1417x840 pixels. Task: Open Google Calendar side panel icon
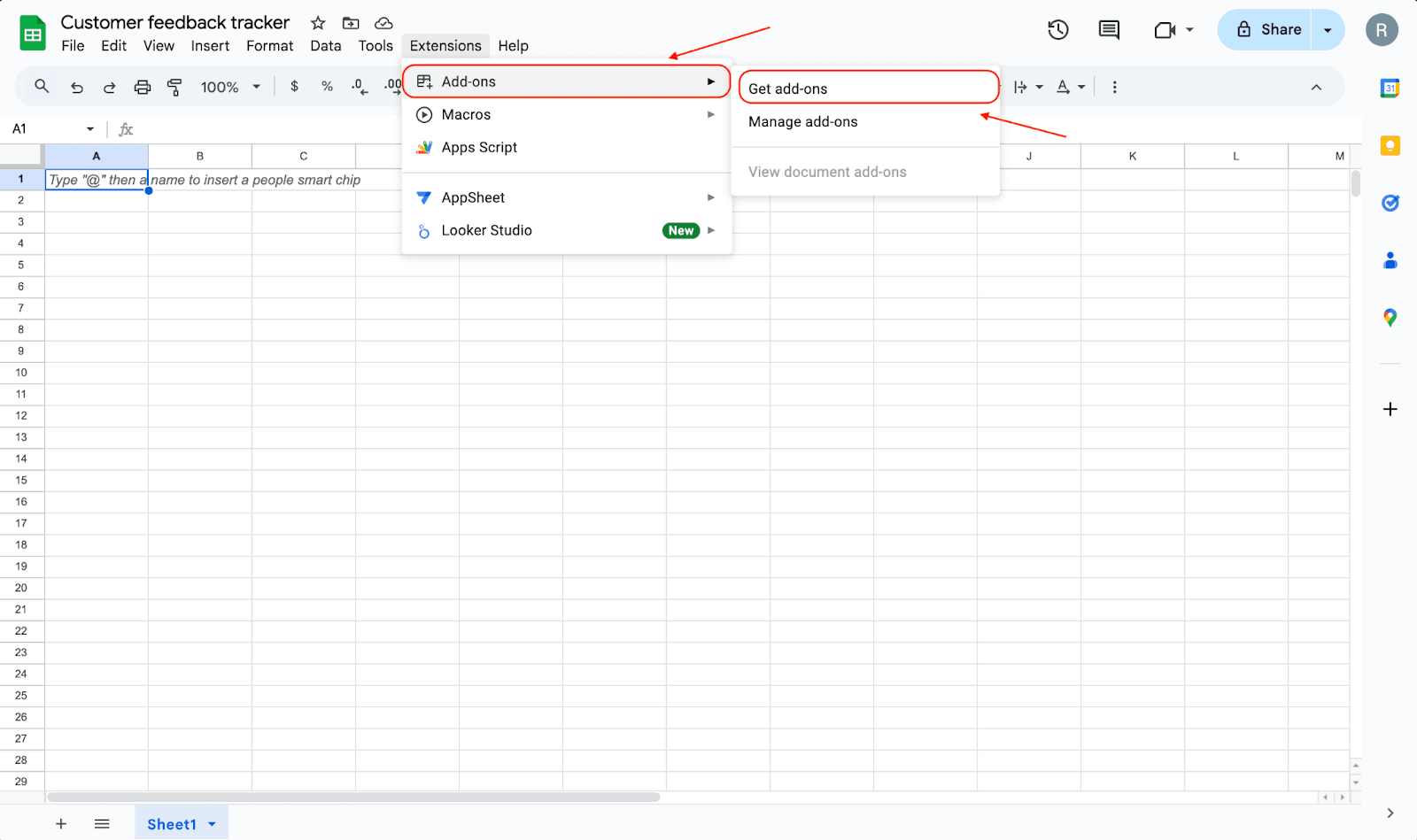(1390, 89)
